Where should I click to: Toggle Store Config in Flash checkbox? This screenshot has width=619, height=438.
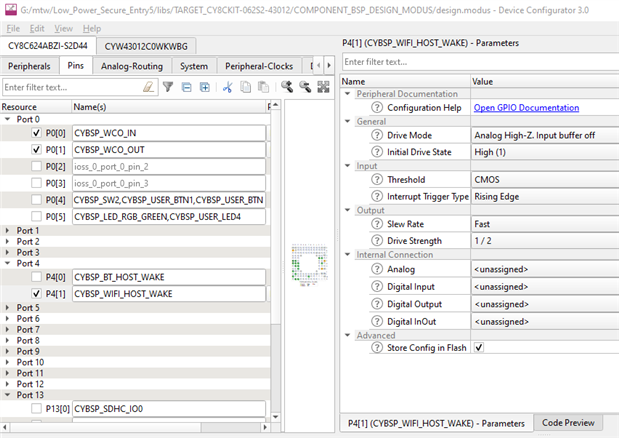[x=479, y=347]
